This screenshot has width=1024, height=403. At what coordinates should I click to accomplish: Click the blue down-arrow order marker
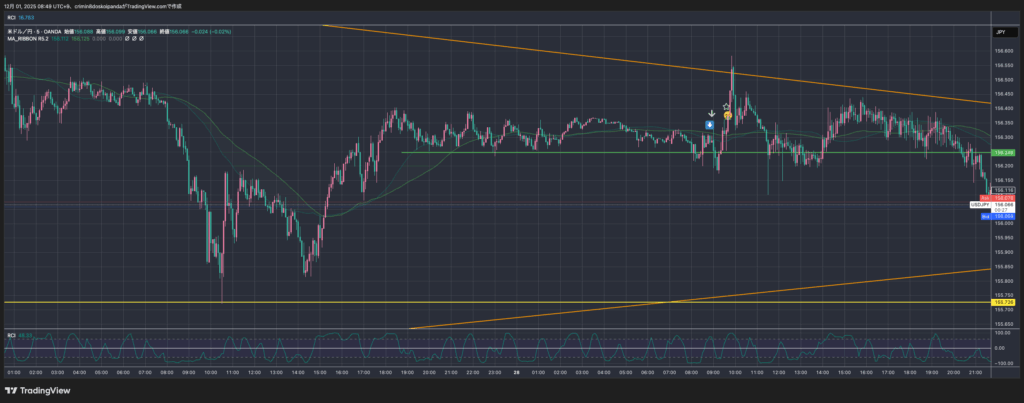709,125
